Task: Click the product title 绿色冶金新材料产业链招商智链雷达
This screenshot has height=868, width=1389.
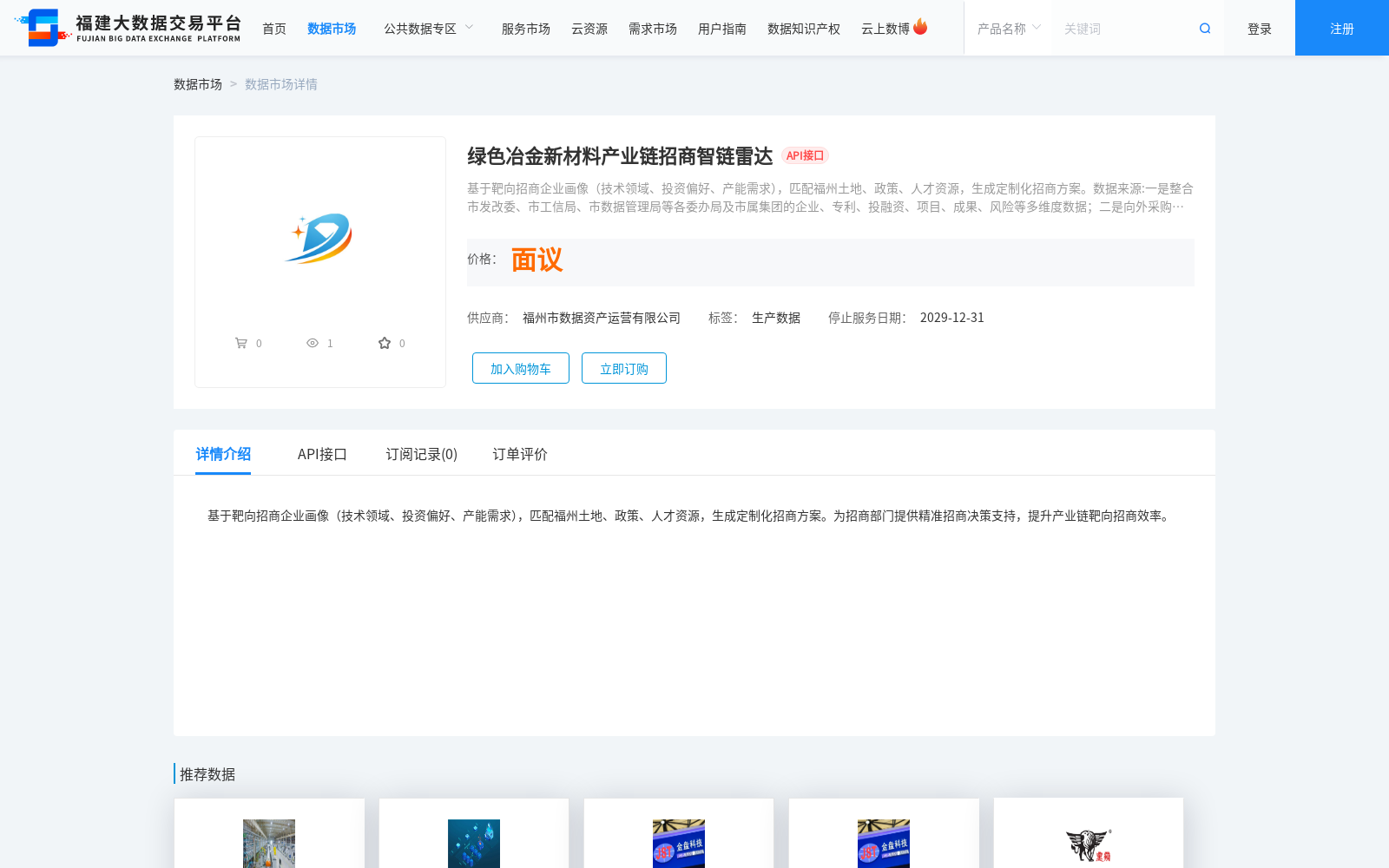Action: 620,156
